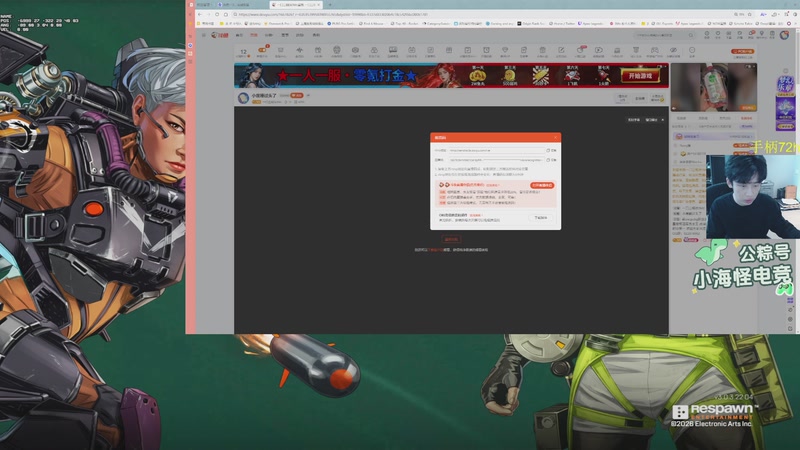Screen dimensions: 800x450
Task: Click the trash bin toolbar icon
Action: coord(542,51)
